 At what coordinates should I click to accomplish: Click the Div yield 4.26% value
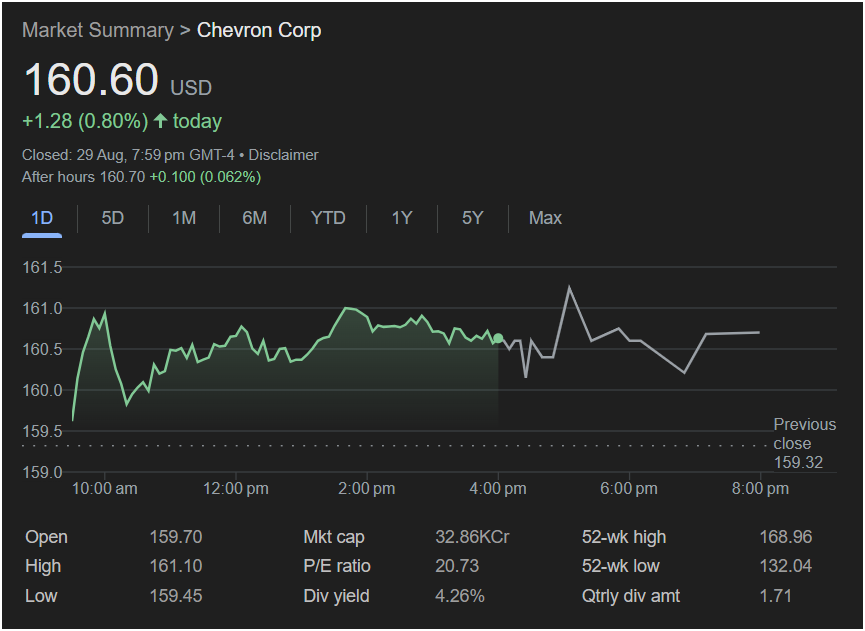(460, 596)
